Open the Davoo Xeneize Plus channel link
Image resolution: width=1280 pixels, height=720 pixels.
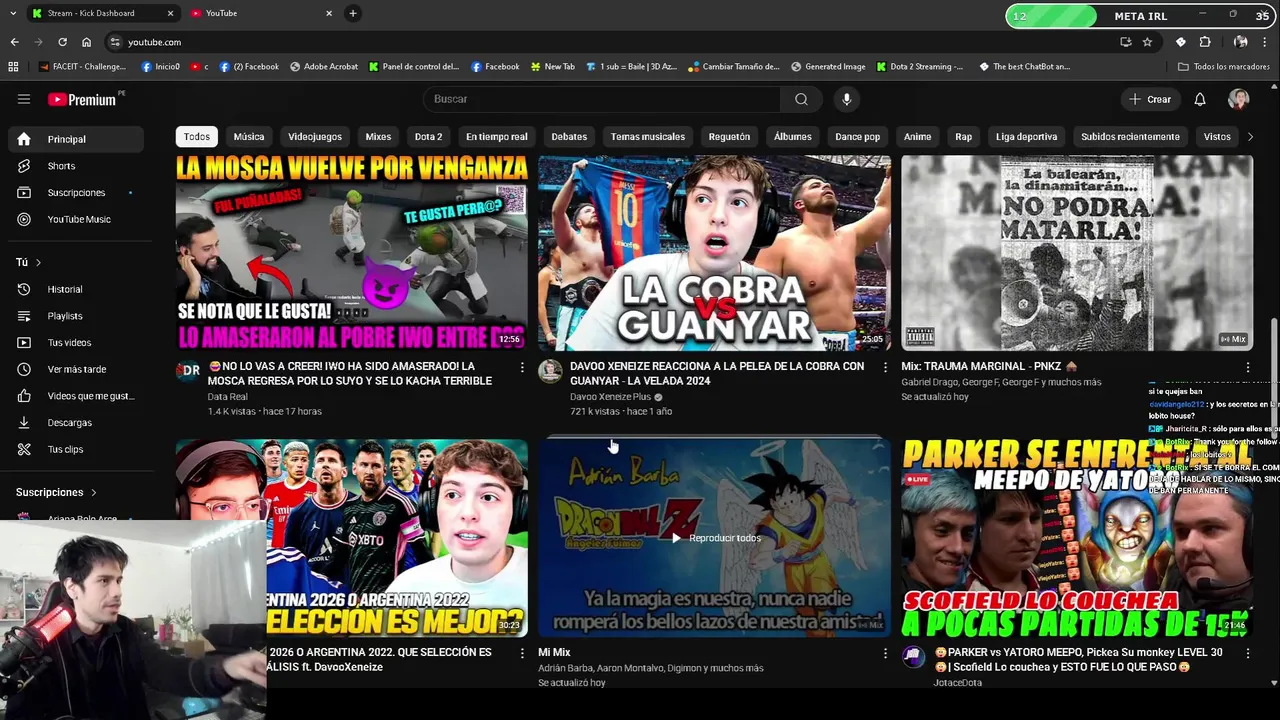click(x=610, y=396)
